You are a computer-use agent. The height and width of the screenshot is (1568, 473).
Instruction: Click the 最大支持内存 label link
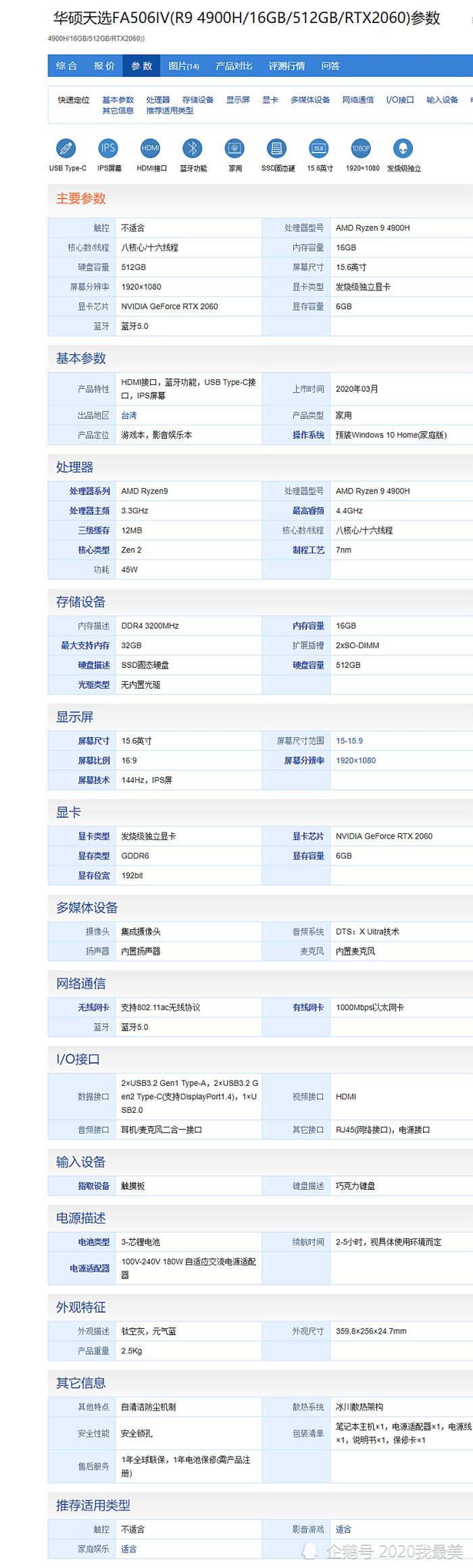pos(85,646)
